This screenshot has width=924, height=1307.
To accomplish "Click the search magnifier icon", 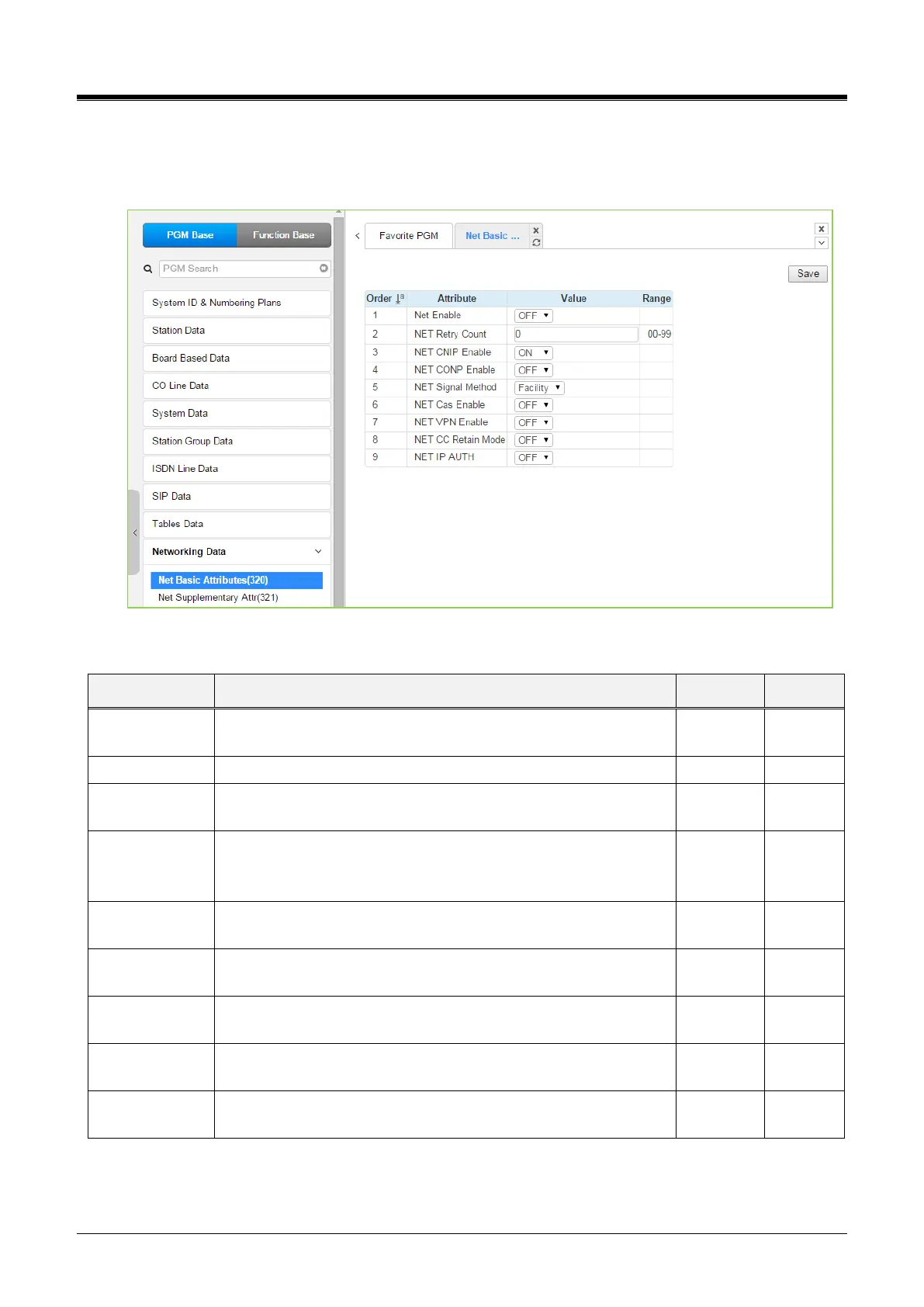I will pyautogui.click(x=148, y=269).
